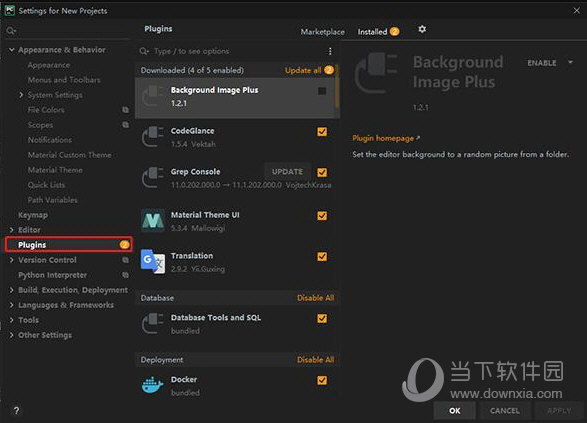
Task: Collapse the Appearance & Behavior section
Action: click(x=12, y=49)
